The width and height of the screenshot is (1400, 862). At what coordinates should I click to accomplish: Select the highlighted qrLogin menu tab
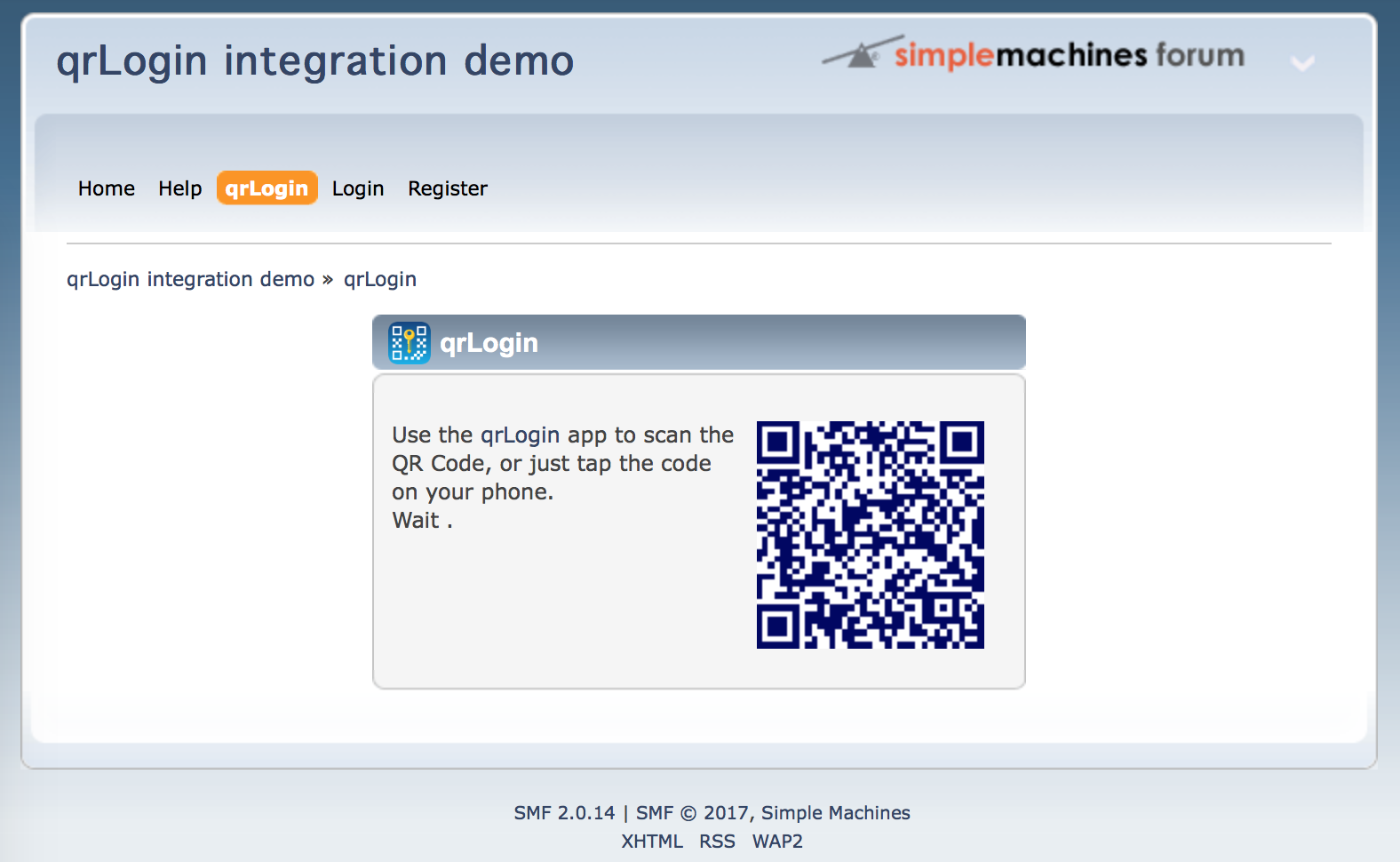[x=267, y=188]
